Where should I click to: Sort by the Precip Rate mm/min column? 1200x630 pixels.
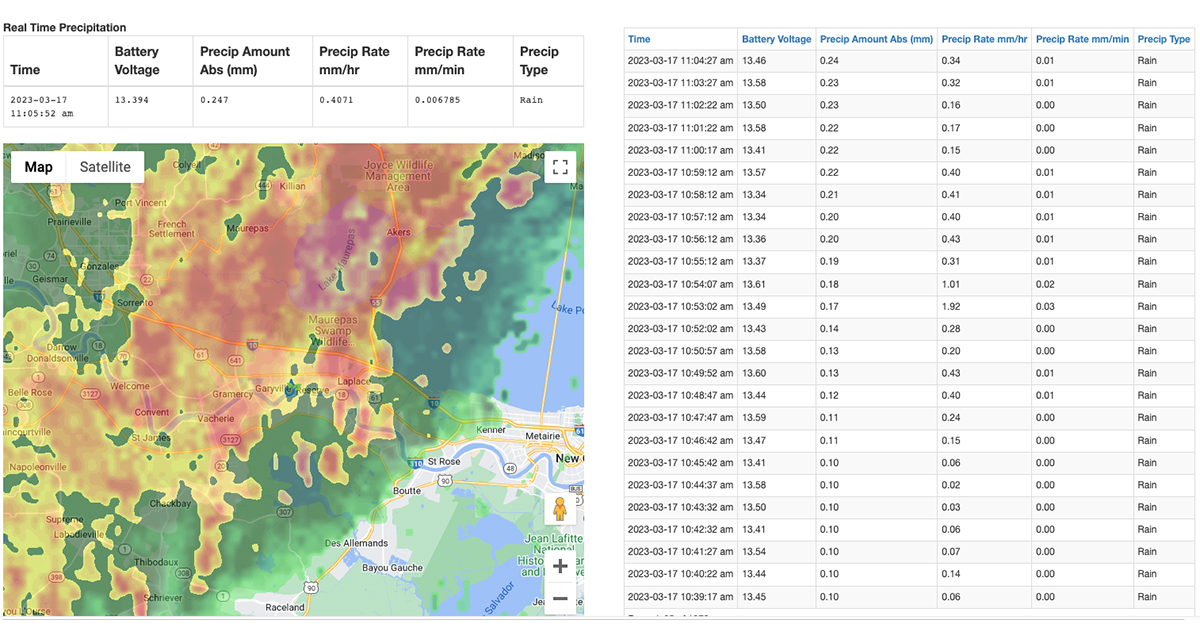coord(1085,39)
